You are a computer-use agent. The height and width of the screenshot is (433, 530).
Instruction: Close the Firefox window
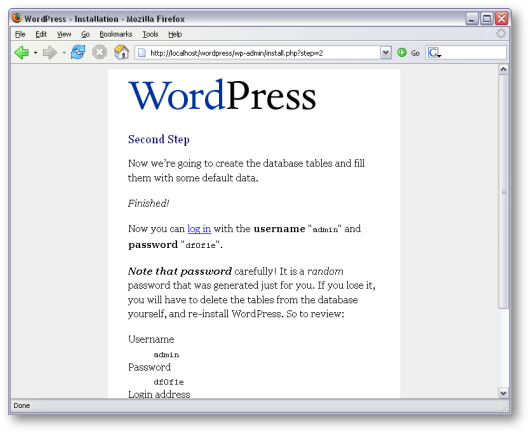502,18
